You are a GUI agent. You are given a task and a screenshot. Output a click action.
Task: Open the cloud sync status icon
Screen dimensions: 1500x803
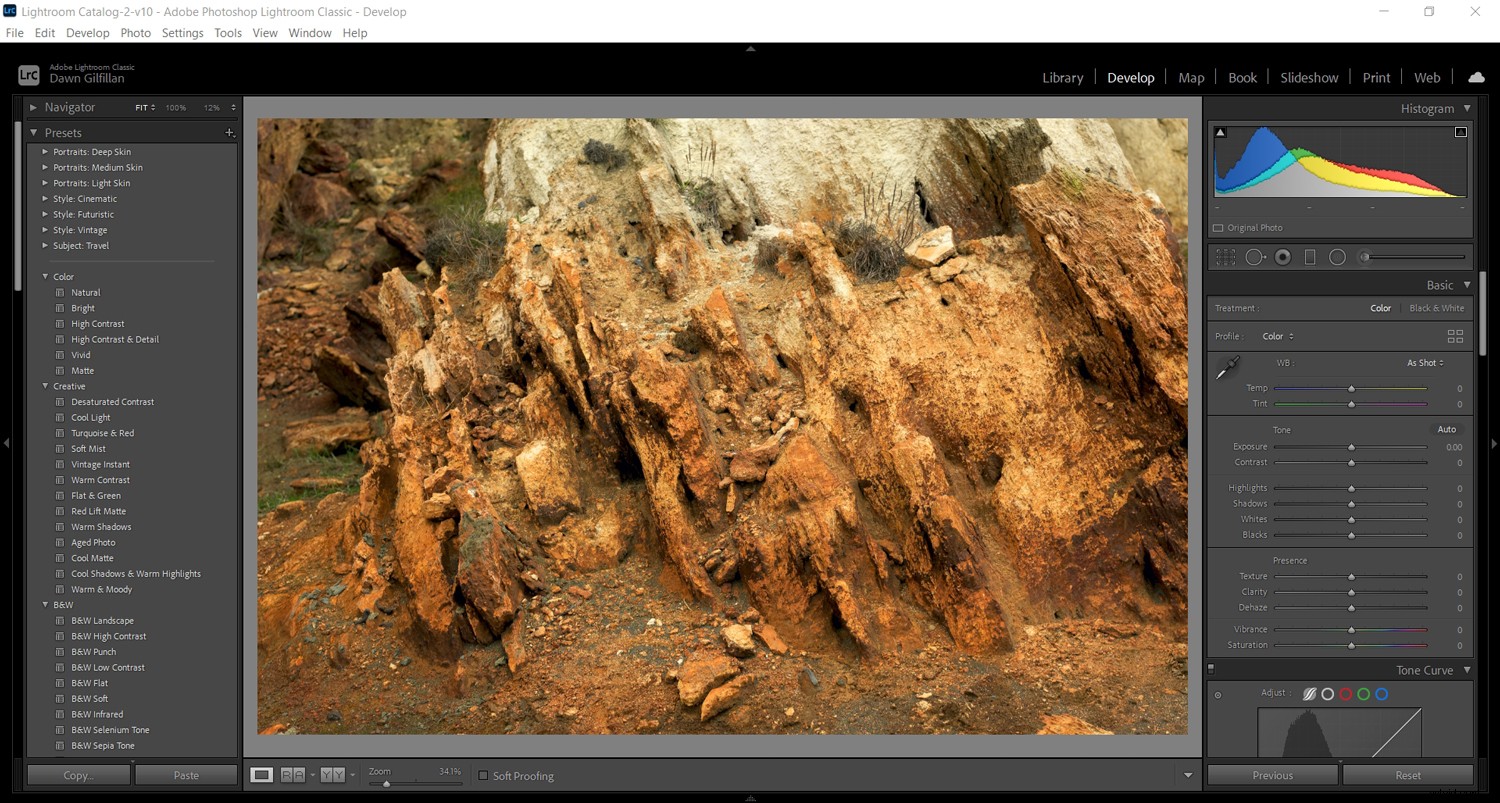coord(1477,76)
